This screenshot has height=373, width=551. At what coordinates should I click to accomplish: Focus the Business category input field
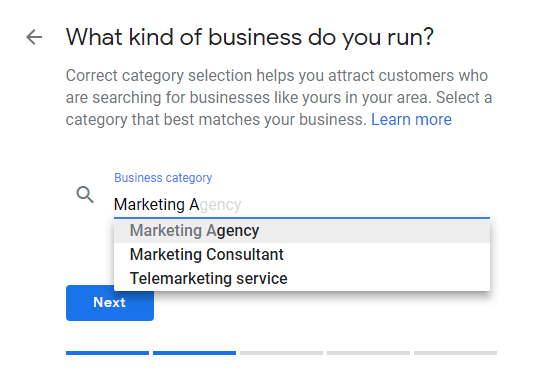coord(302,204)
